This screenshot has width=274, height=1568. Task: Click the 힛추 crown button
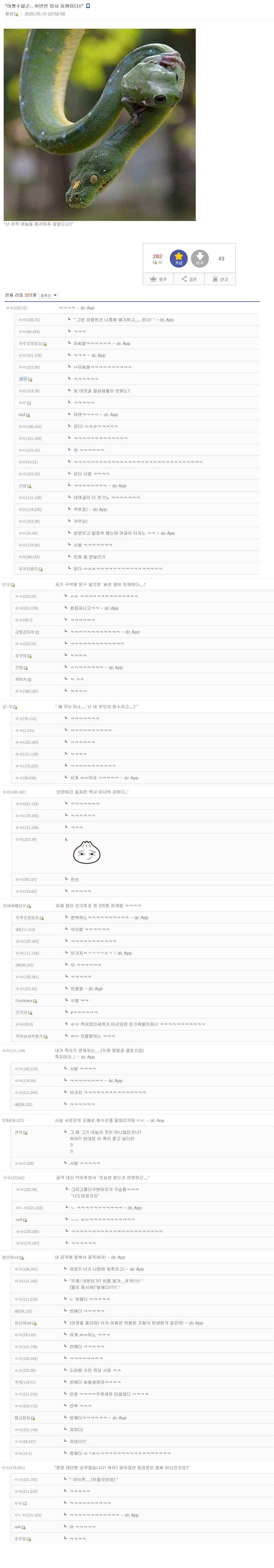click(158, 279)
